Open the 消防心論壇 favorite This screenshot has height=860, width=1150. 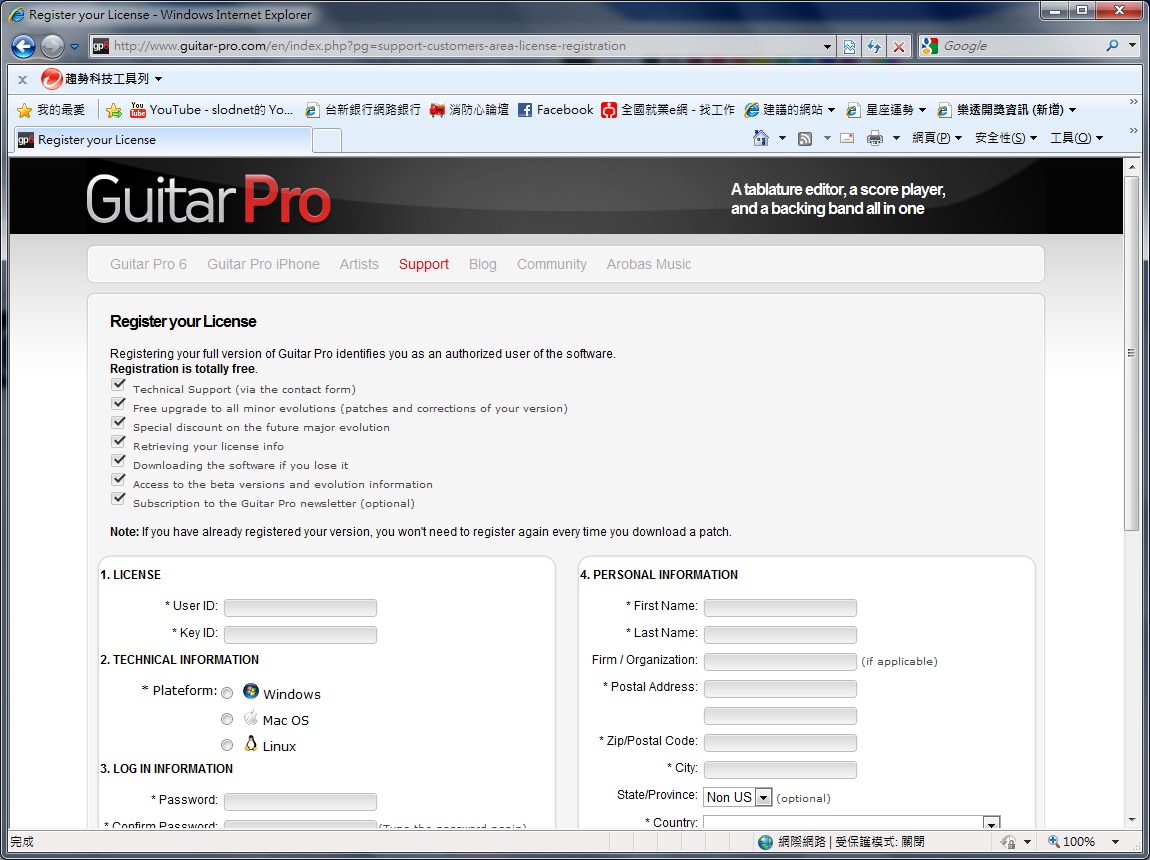(x=469, y=110)
